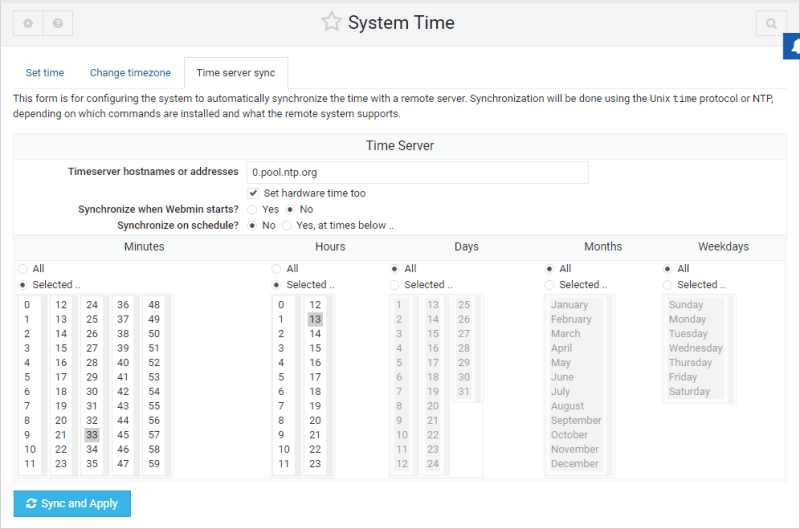The height and width of the screenshot is (529, 800).
Task: Select No for Synchronize on schedule
Action: (x=252, y=225)
